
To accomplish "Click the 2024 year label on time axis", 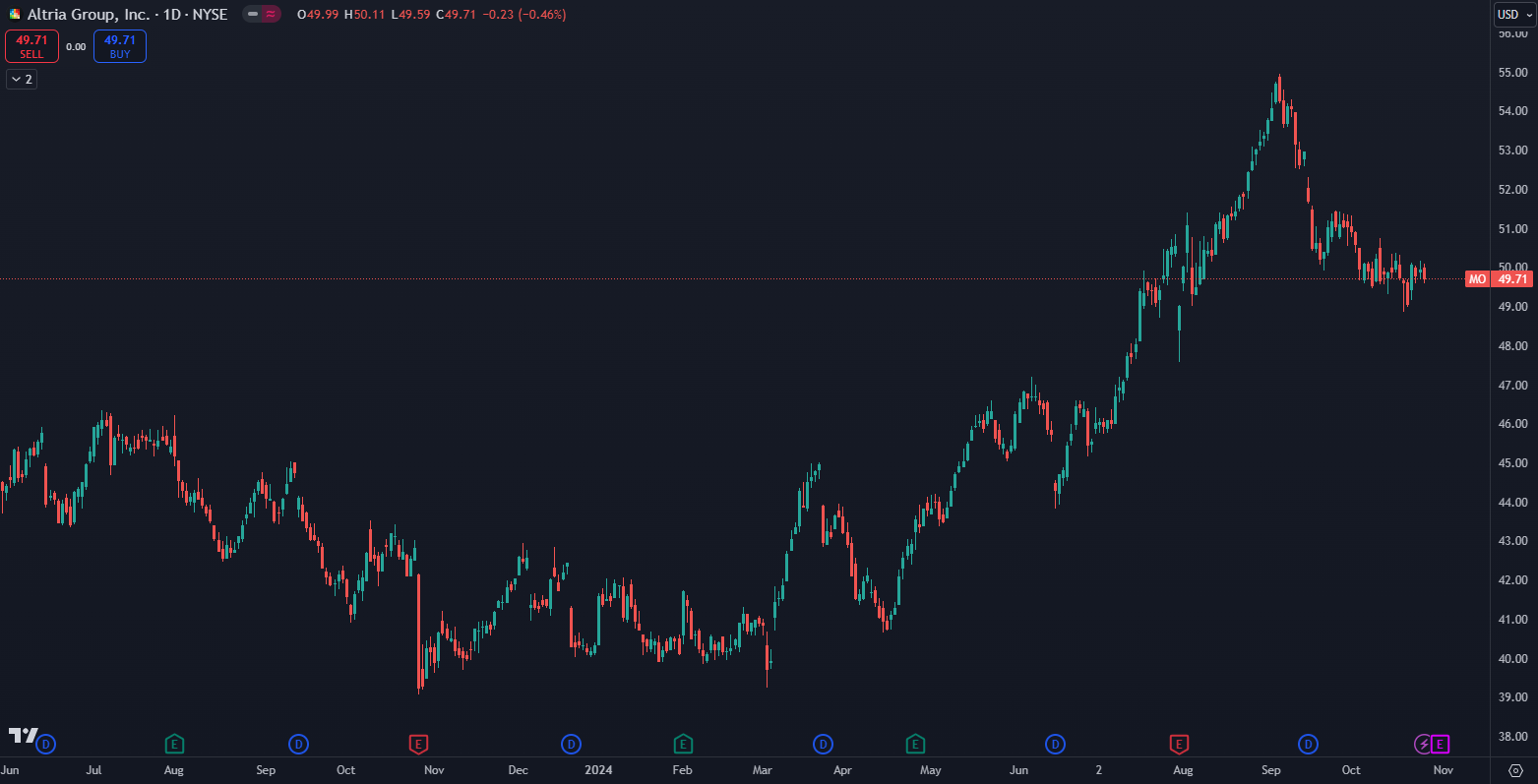I will click(x=598, y=770).
